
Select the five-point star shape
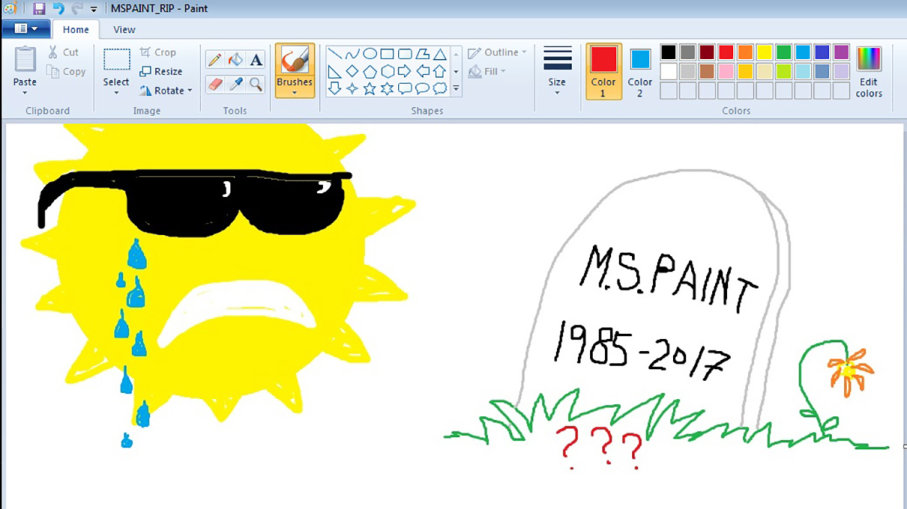coord(369,88)
